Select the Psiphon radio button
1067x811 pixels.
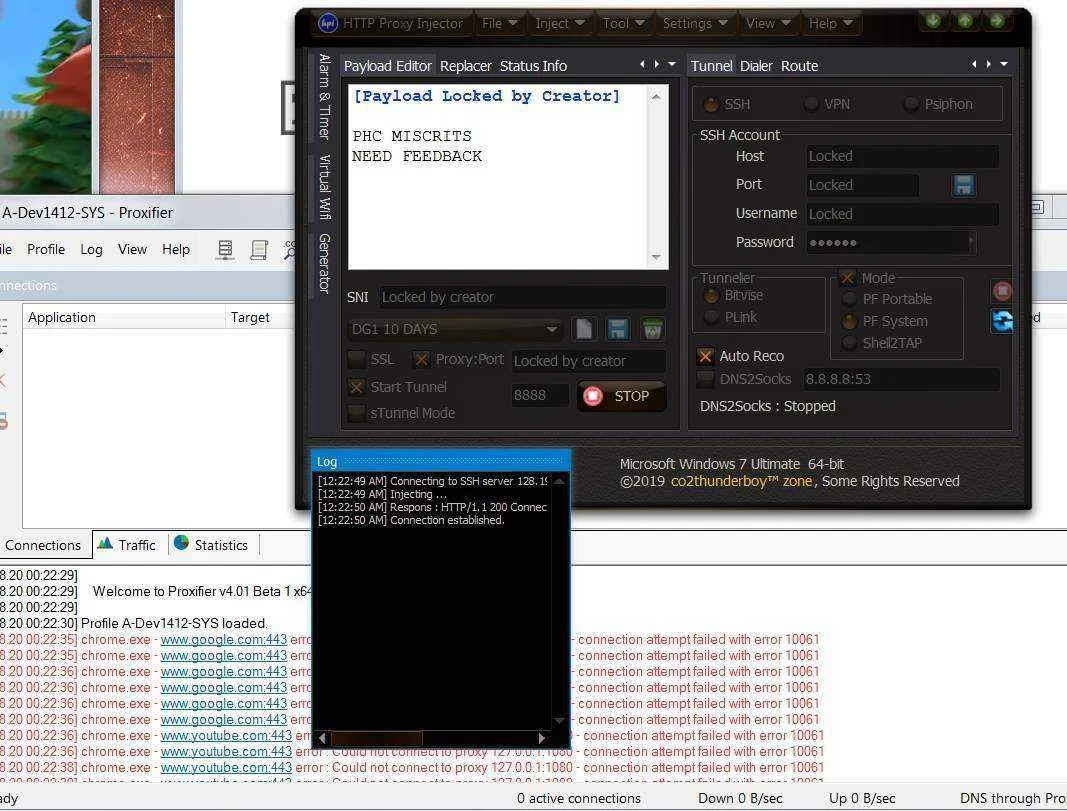(x=910, y=104)
